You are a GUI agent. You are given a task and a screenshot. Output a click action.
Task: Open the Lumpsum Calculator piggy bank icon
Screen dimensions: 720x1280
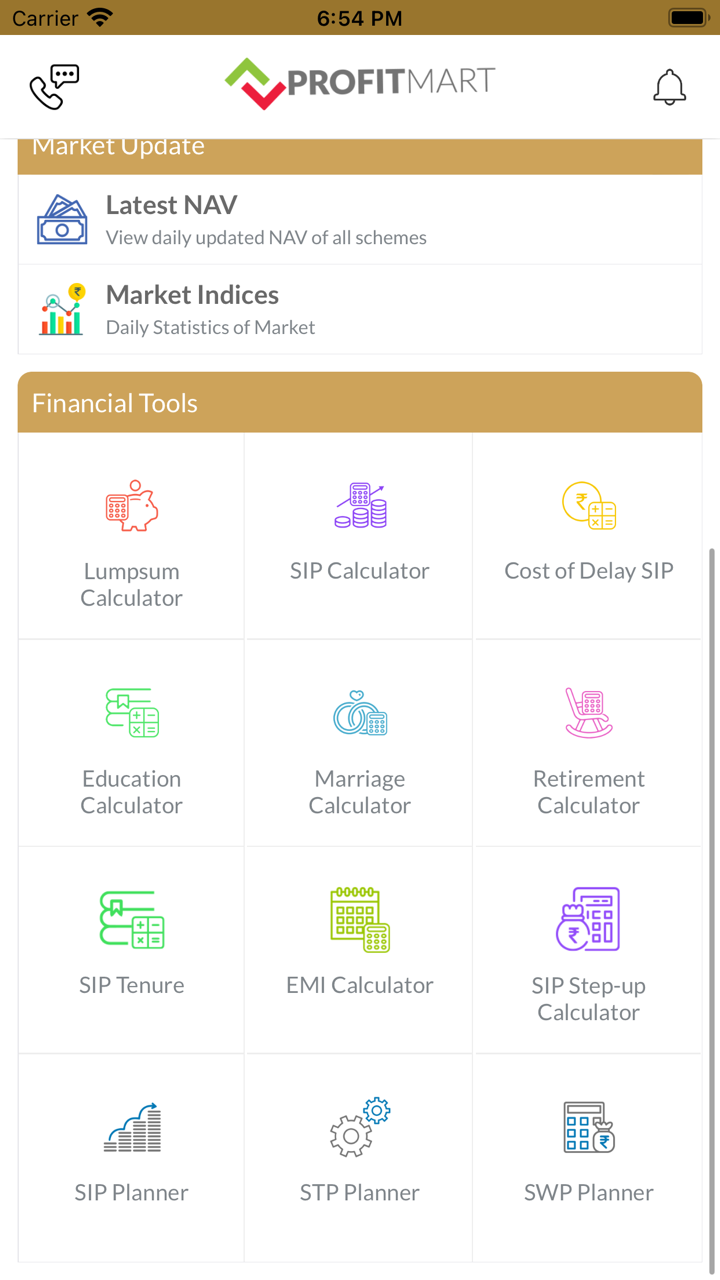(x=132, y=506)
